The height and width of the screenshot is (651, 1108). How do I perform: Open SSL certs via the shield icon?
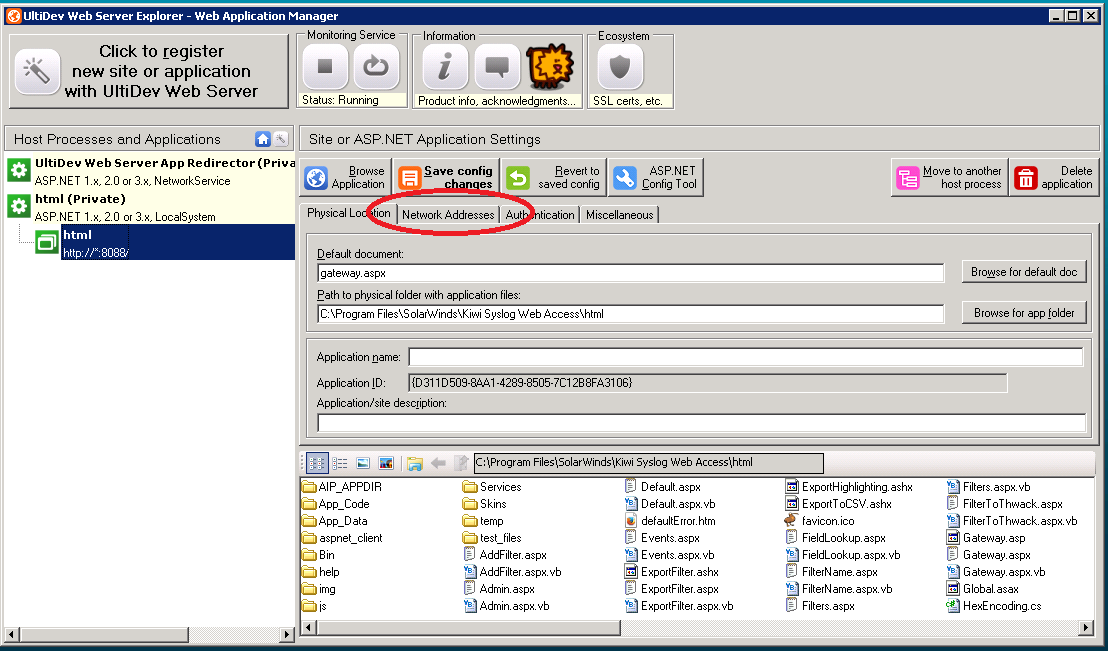pyautogui.click(x=620, y=68)
